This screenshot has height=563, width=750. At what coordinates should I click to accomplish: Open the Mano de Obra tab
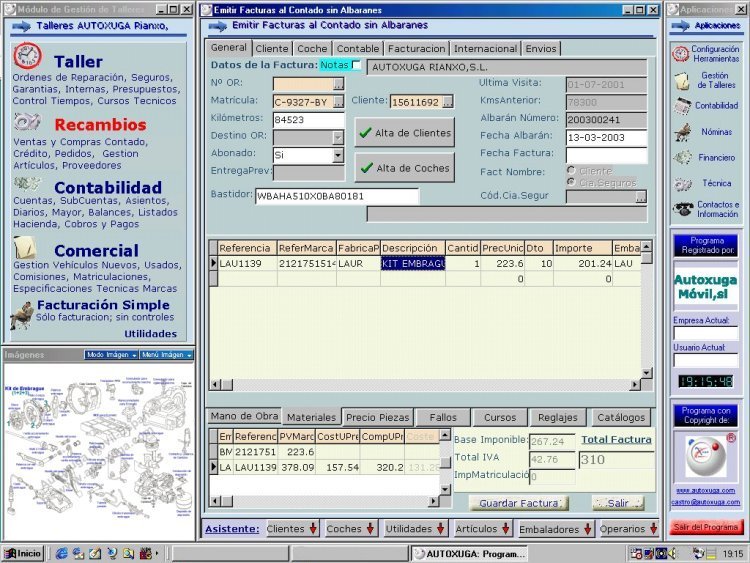tap(244, 416)
